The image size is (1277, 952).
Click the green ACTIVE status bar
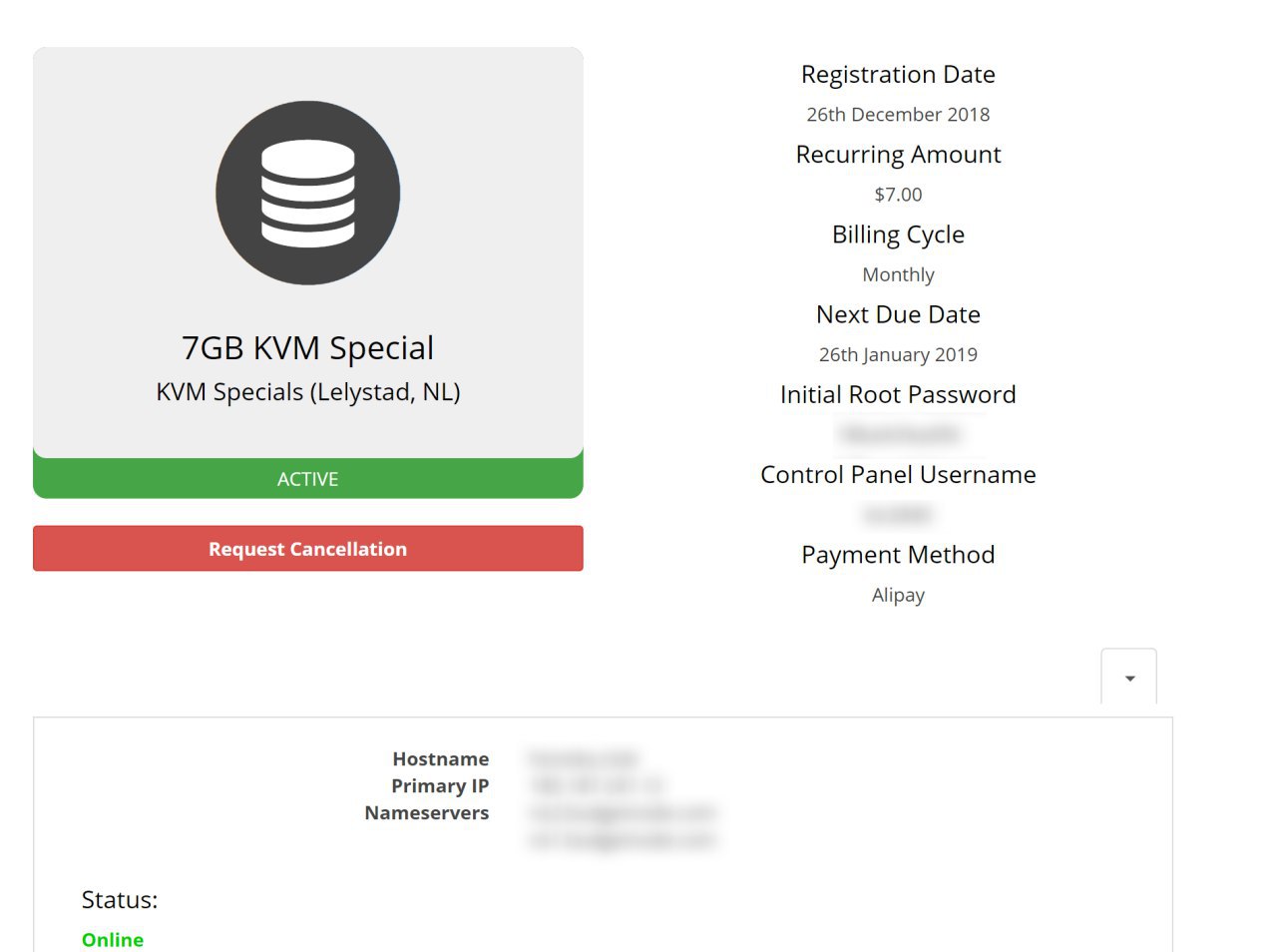pos(307,479)
